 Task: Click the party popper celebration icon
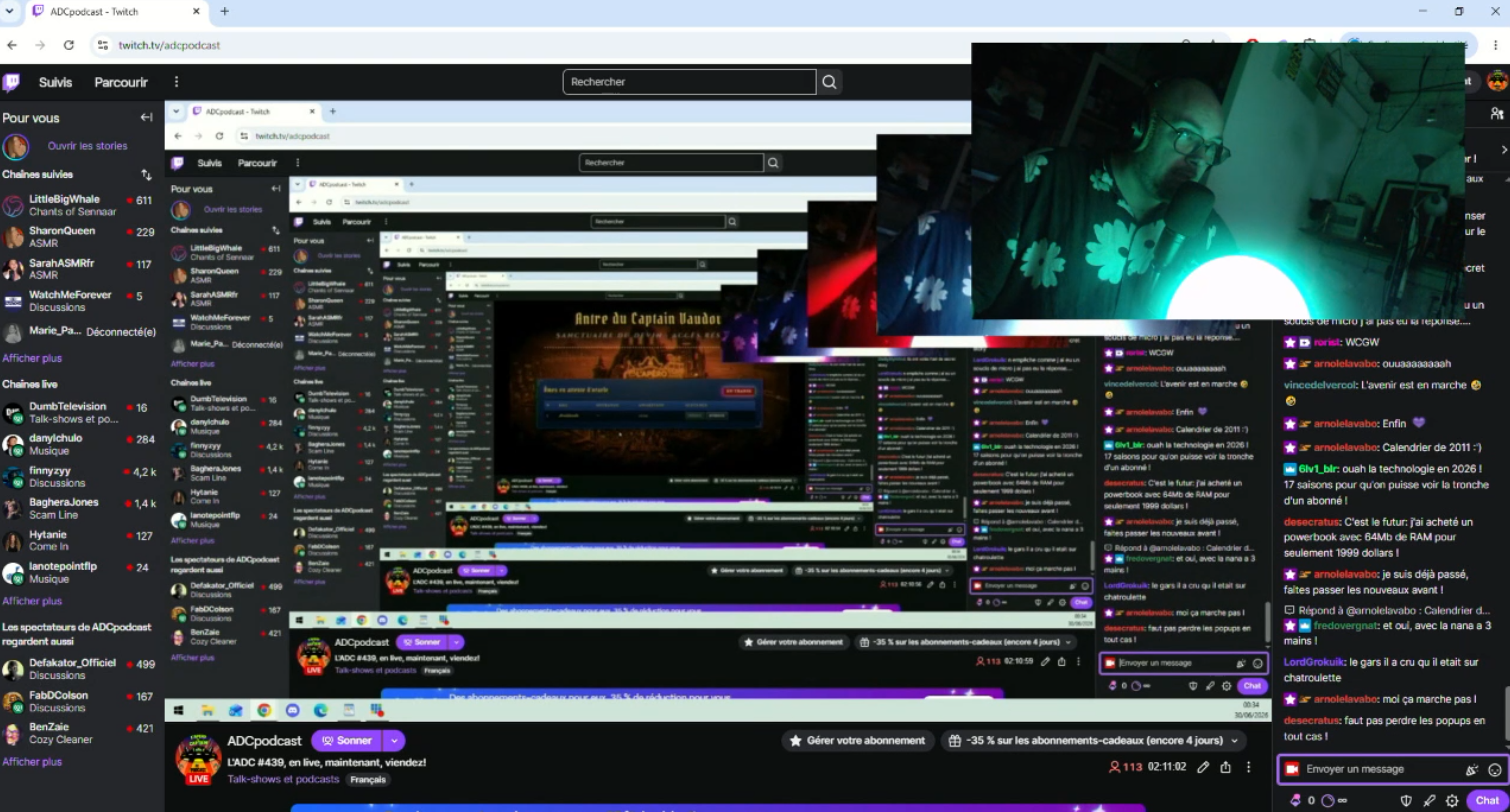click(x=1472, y=769)
